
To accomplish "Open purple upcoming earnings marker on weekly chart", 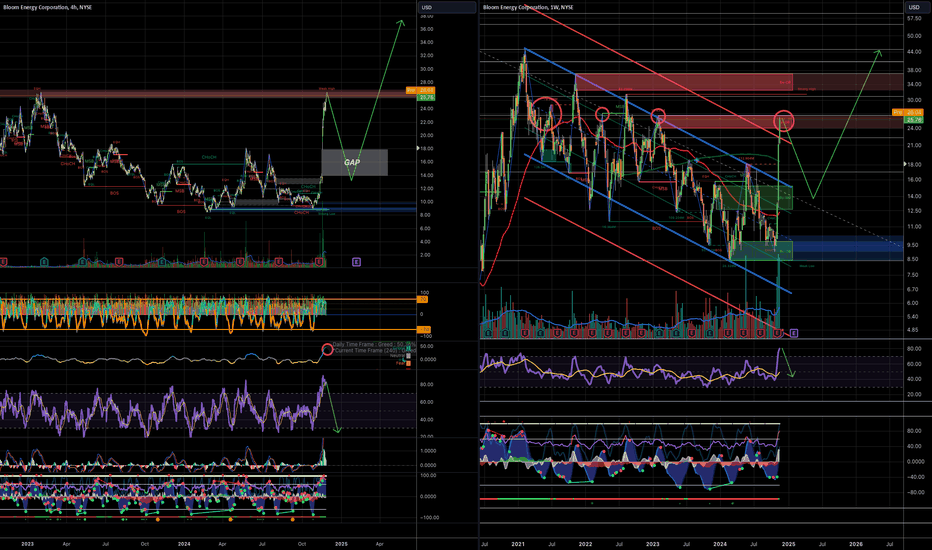I will click(x=794, y=333).
